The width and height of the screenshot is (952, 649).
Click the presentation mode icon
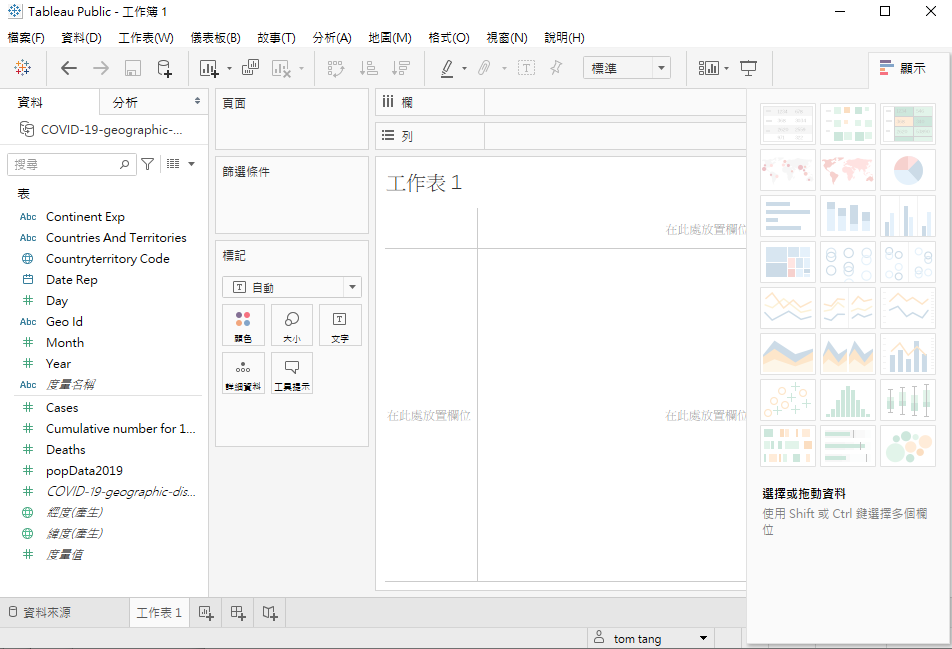coord(749,68)
